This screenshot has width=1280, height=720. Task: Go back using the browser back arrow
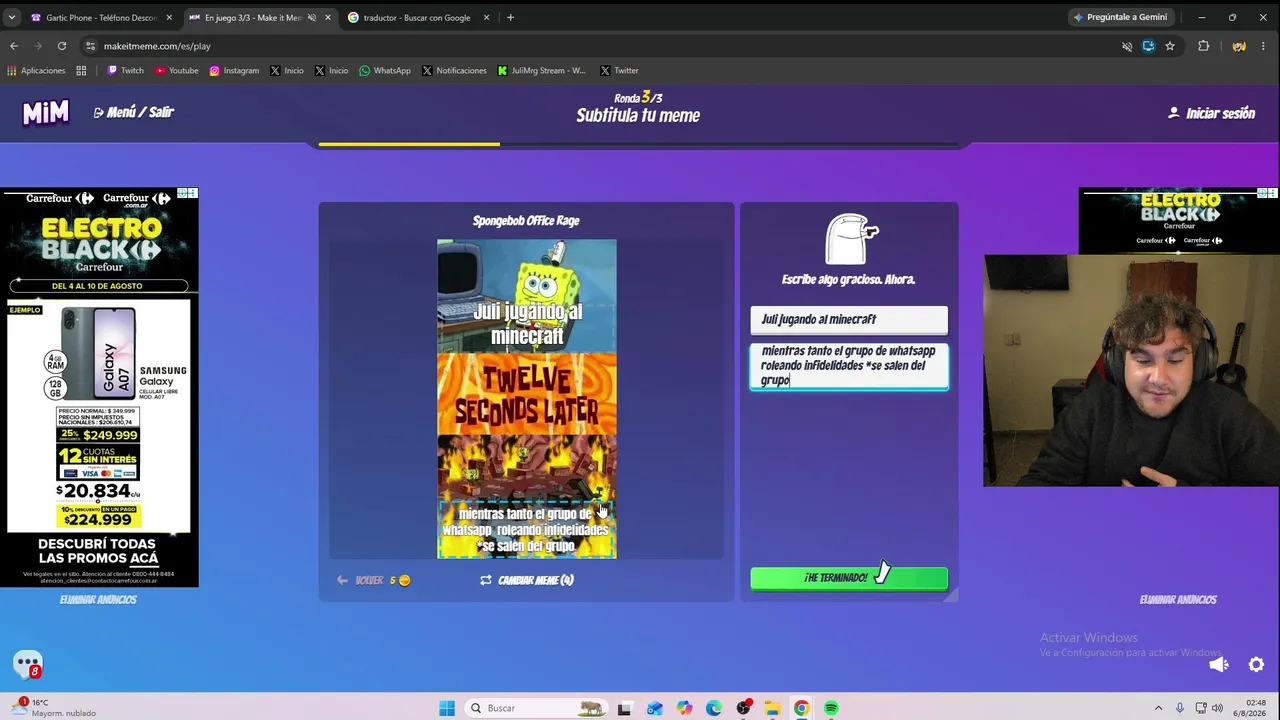(14, 46)
